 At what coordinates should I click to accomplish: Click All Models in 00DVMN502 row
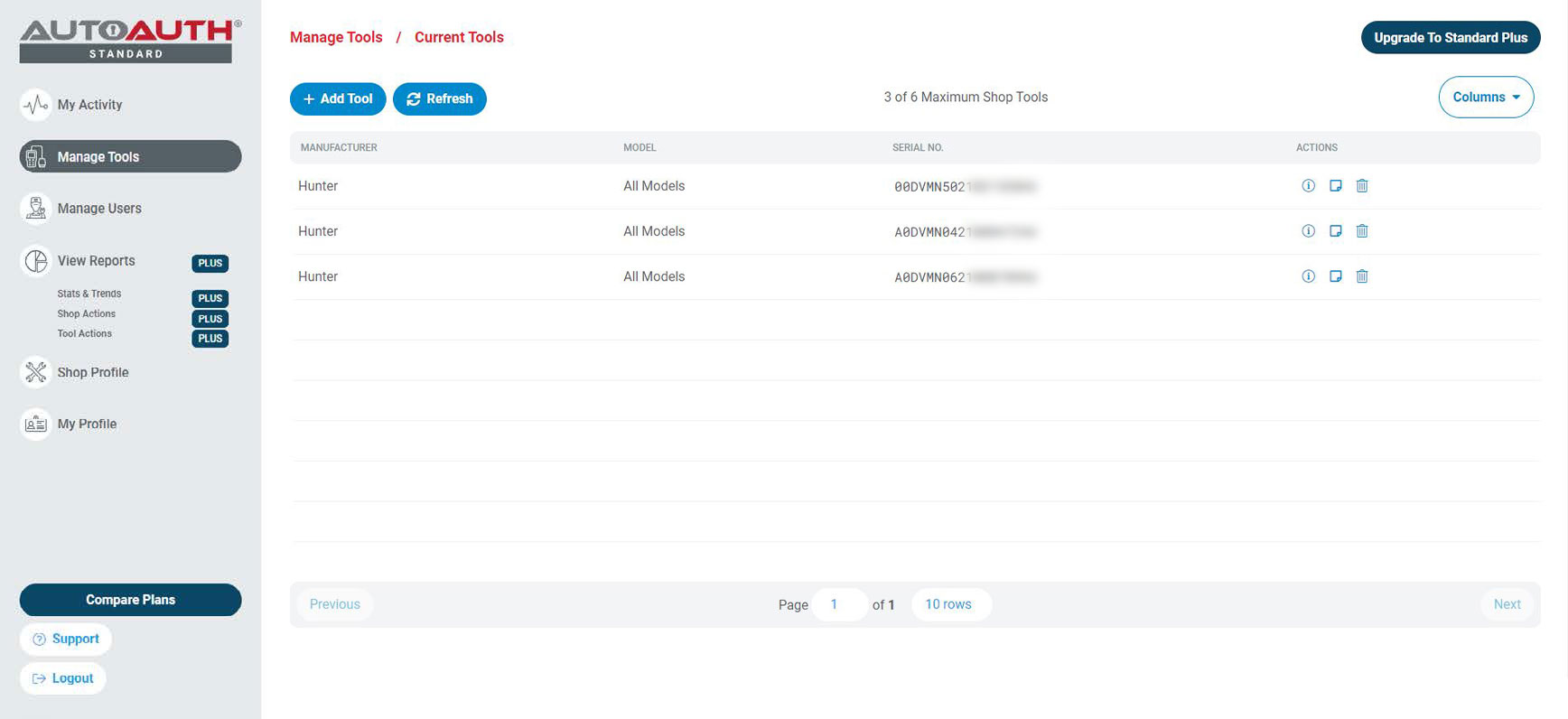click(654, 186)
